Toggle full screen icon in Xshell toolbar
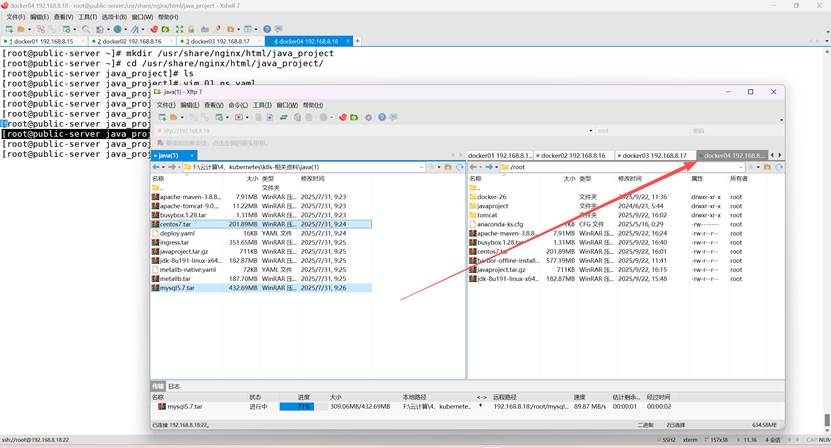Screen dimensions: 831x448 click(x=180, y=29)
